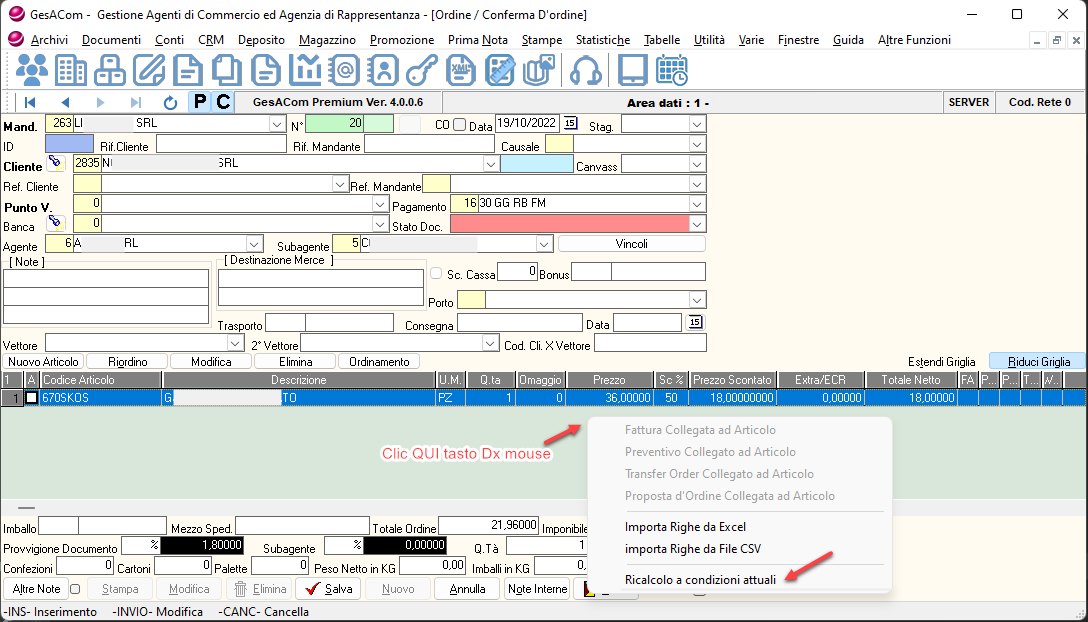The height and width of the screenshot is (622, 1088).
Task: Click the P toolbar button
Action: [200, 102]
